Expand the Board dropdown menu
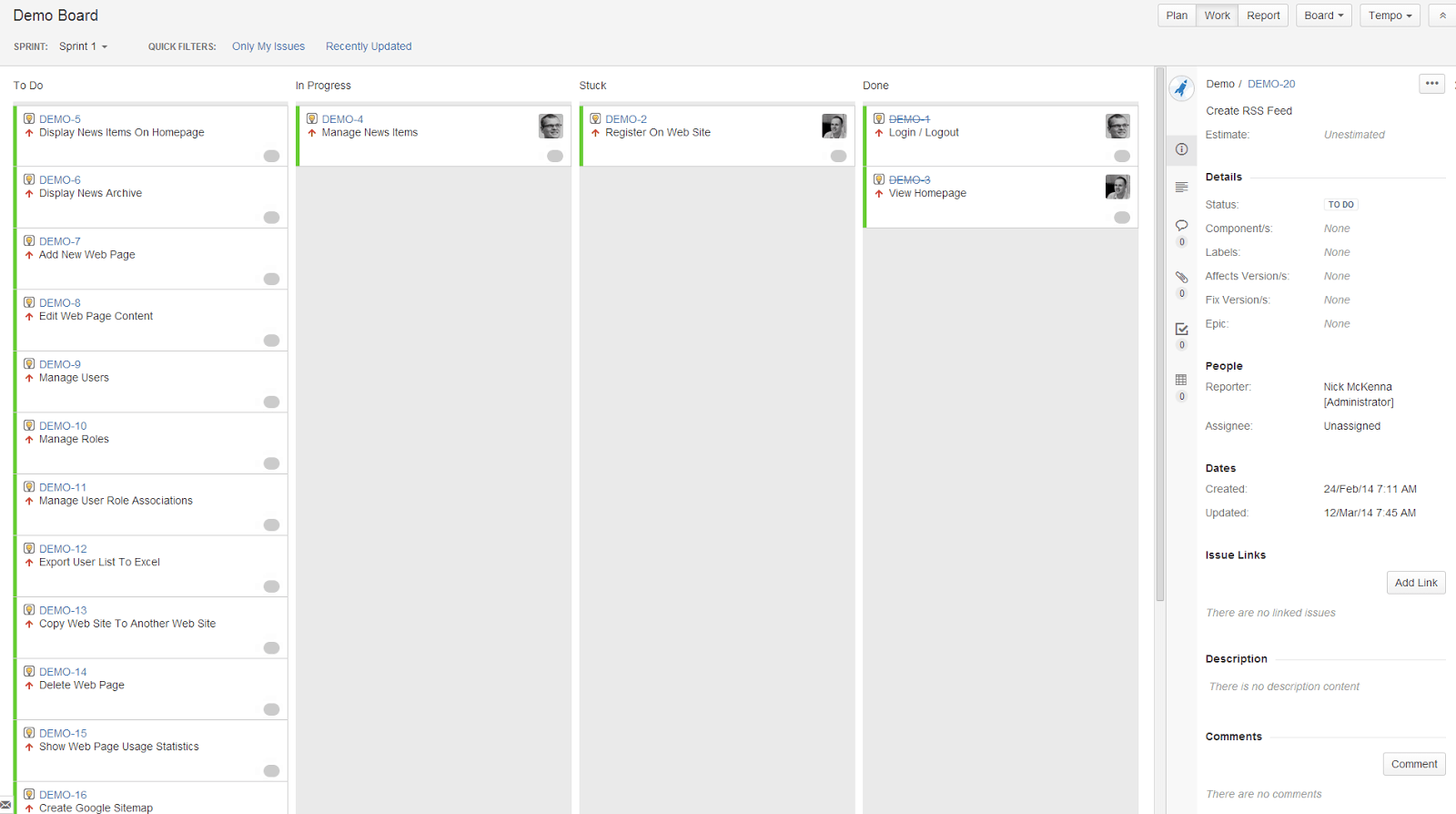 (x=1323, y=15)
